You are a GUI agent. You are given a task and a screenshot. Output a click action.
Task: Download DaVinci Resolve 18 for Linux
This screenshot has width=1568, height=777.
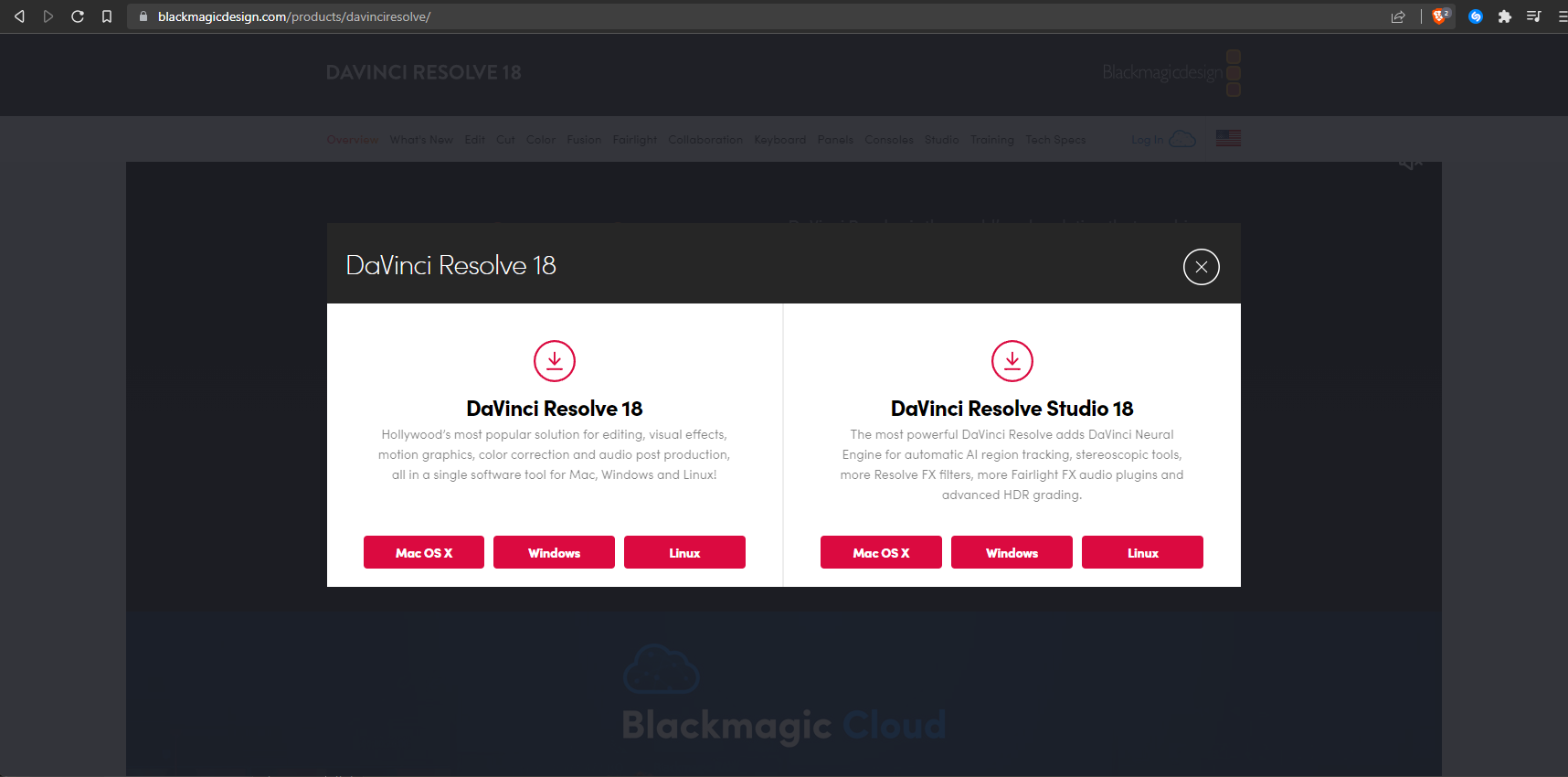click(x=684, y=552)
